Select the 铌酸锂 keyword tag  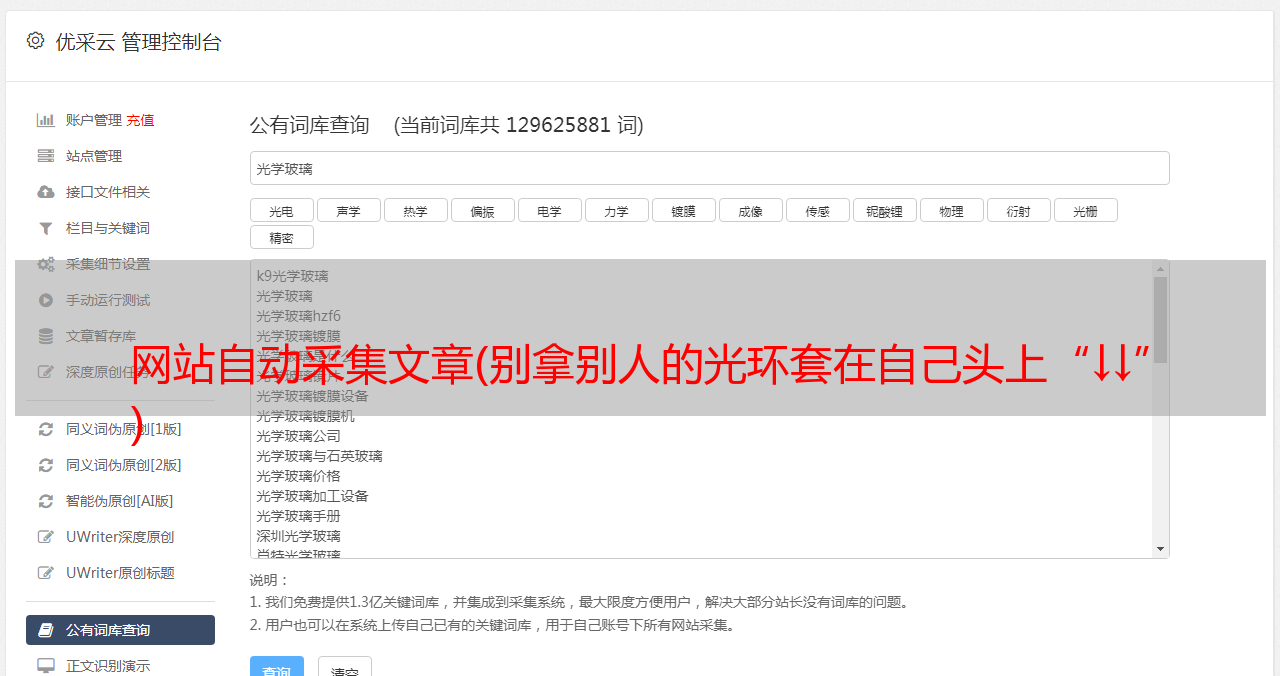884,210
